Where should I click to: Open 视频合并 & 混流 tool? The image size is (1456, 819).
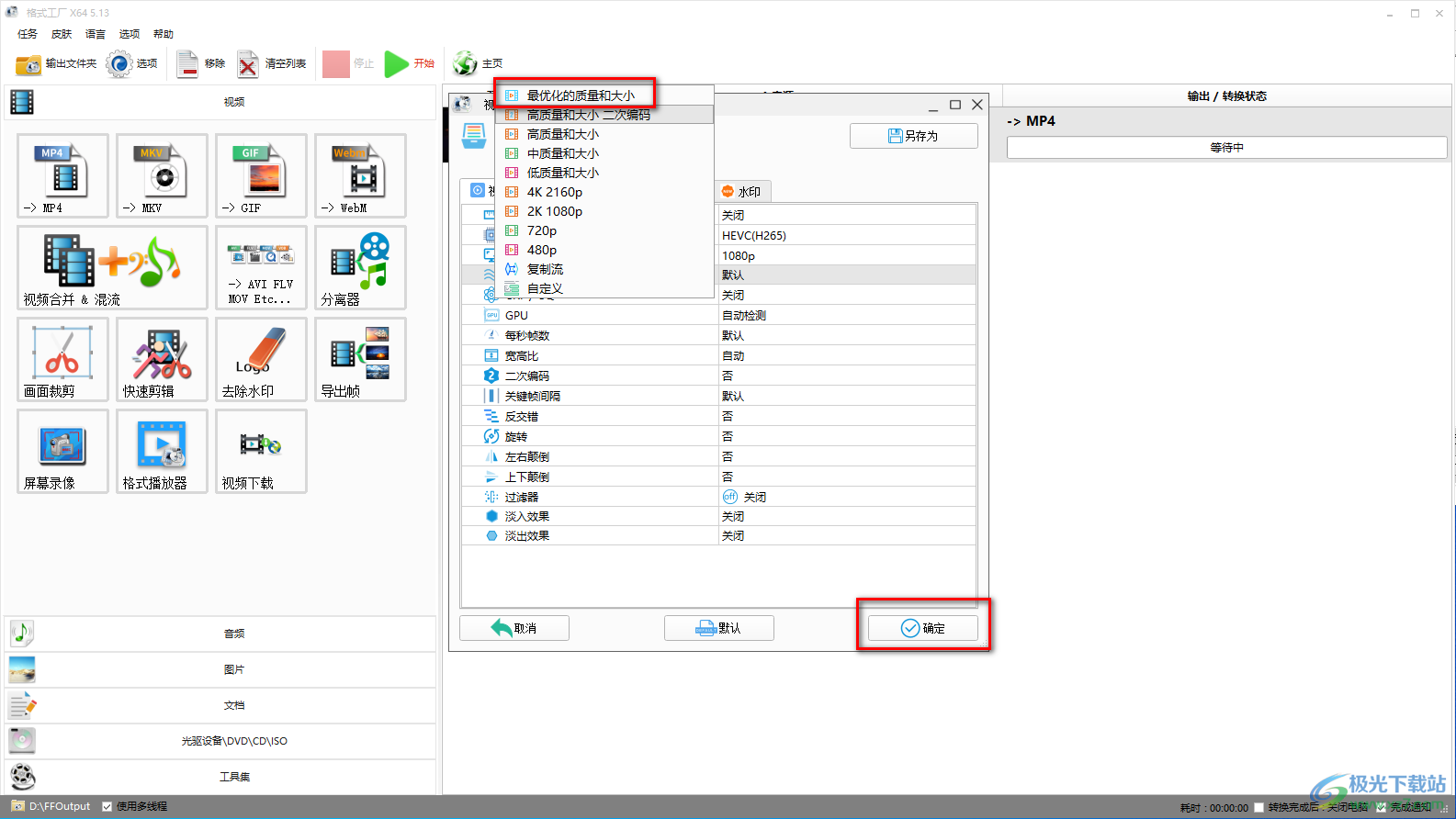(112, 267)
